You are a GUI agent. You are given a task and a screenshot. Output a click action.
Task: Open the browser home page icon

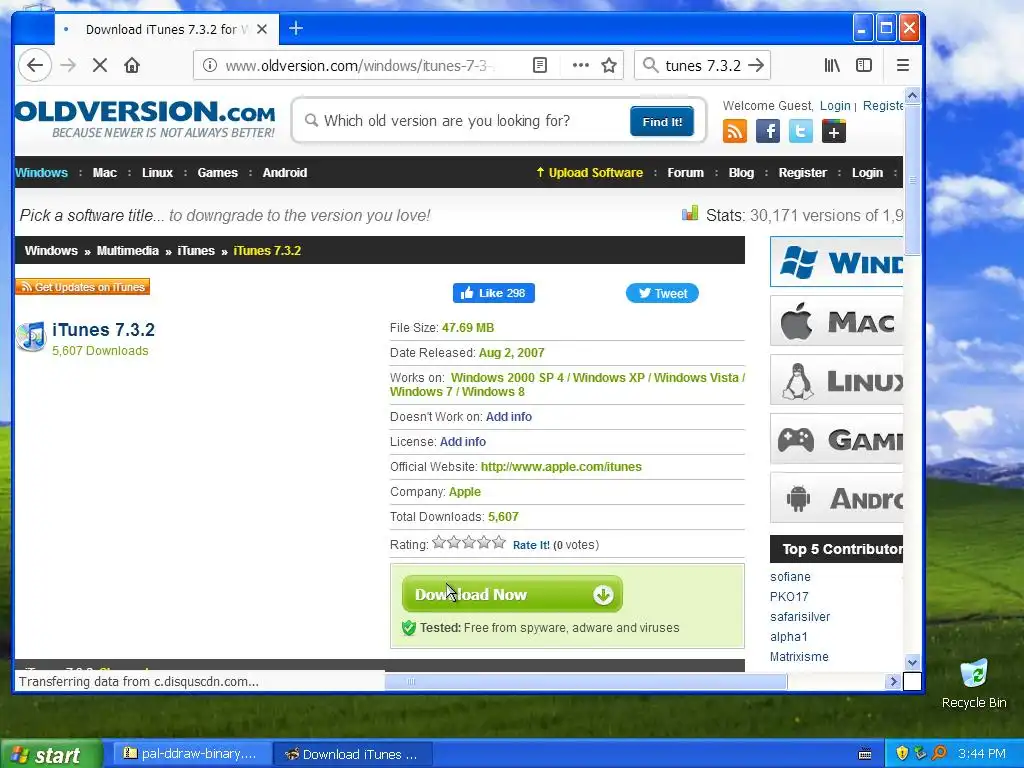pos(132,65)
